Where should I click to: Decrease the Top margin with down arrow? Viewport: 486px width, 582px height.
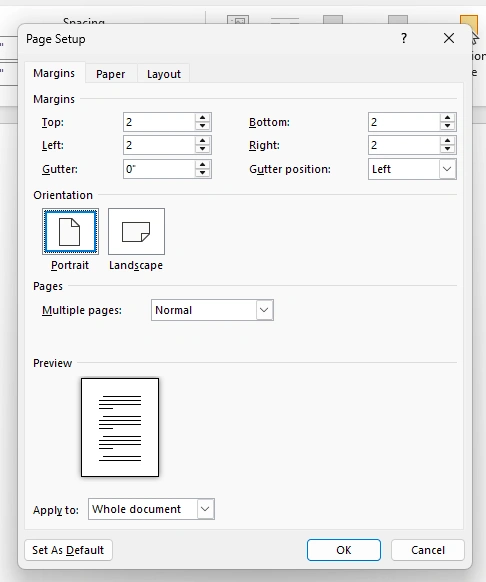coord(202,126)
